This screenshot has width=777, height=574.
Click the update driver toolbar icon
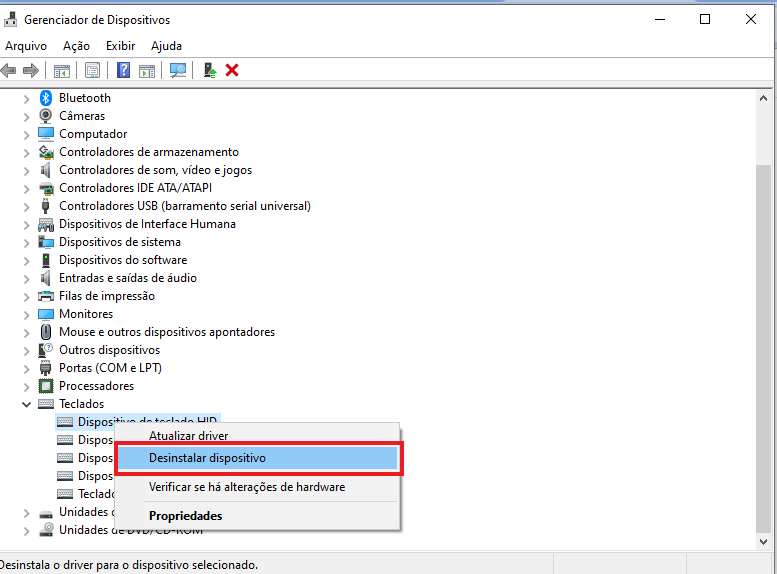[210, 70]
